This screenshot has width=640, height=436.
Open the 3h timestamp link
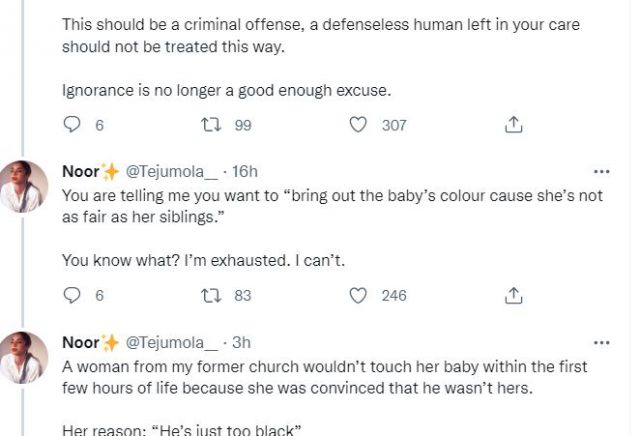click(241, 343)
